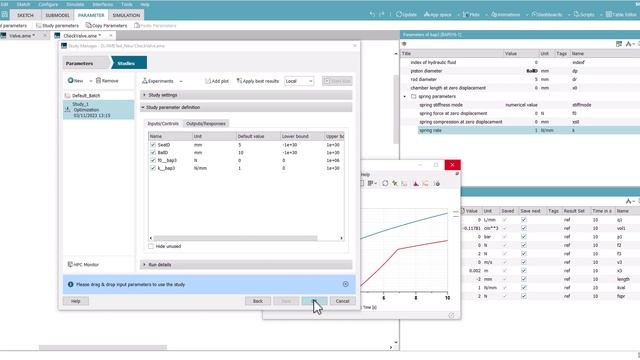The image size is (640, 360).
Task: Click the Update icon in the top toolbar
Action: click(x=399, y=15)
